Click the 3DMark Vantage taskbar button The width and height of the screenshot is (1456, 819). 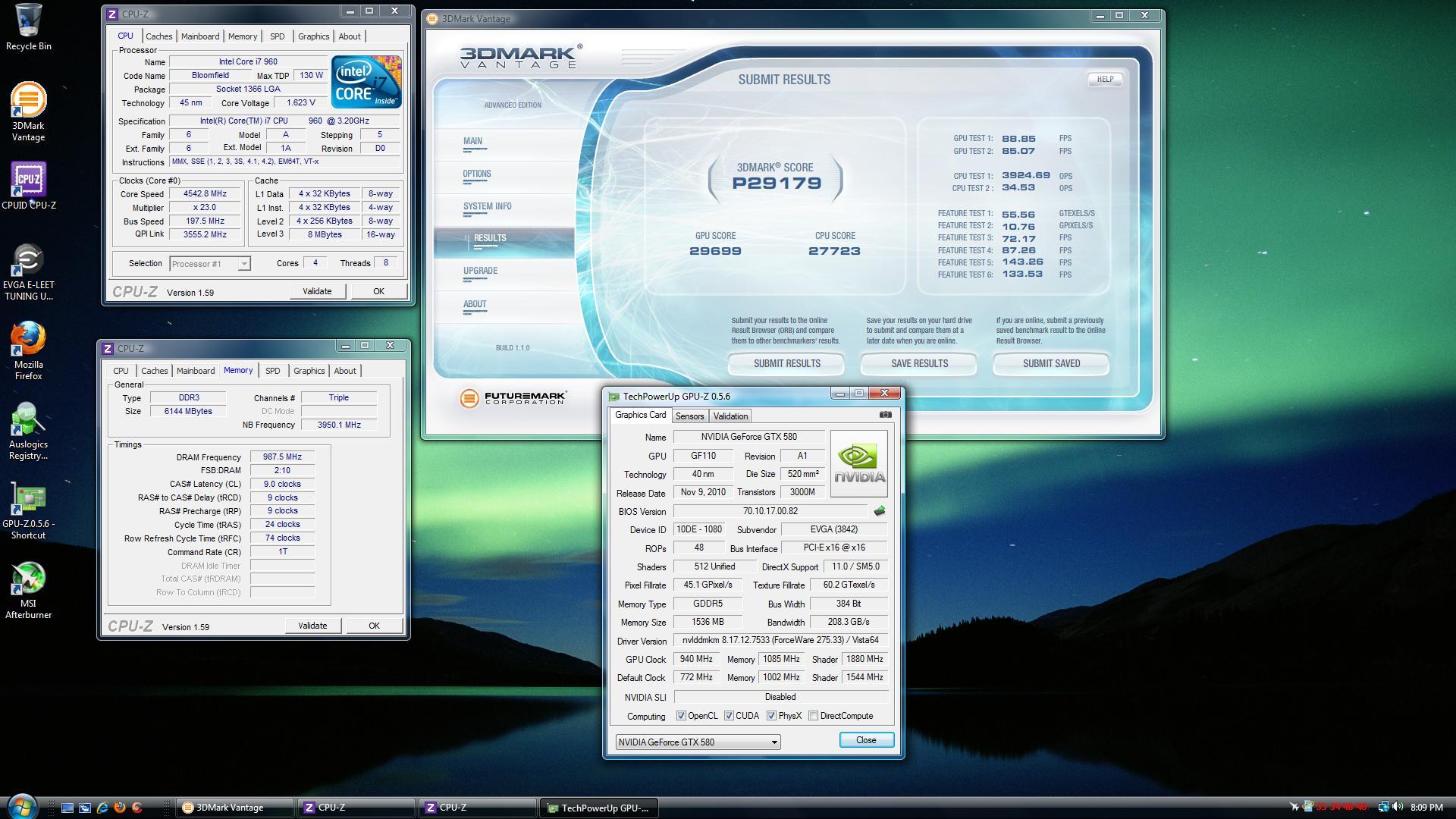(236, 808)
